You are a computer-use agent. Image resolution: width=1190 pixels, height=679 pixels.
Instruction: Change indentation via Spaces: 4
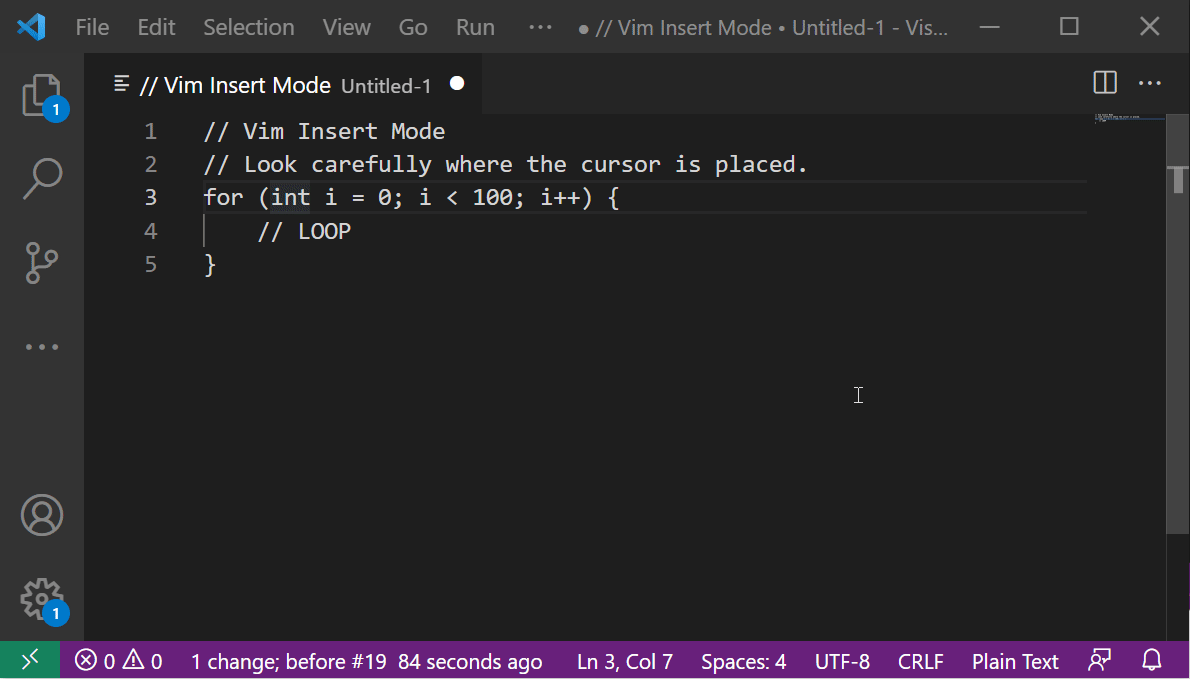744,662
